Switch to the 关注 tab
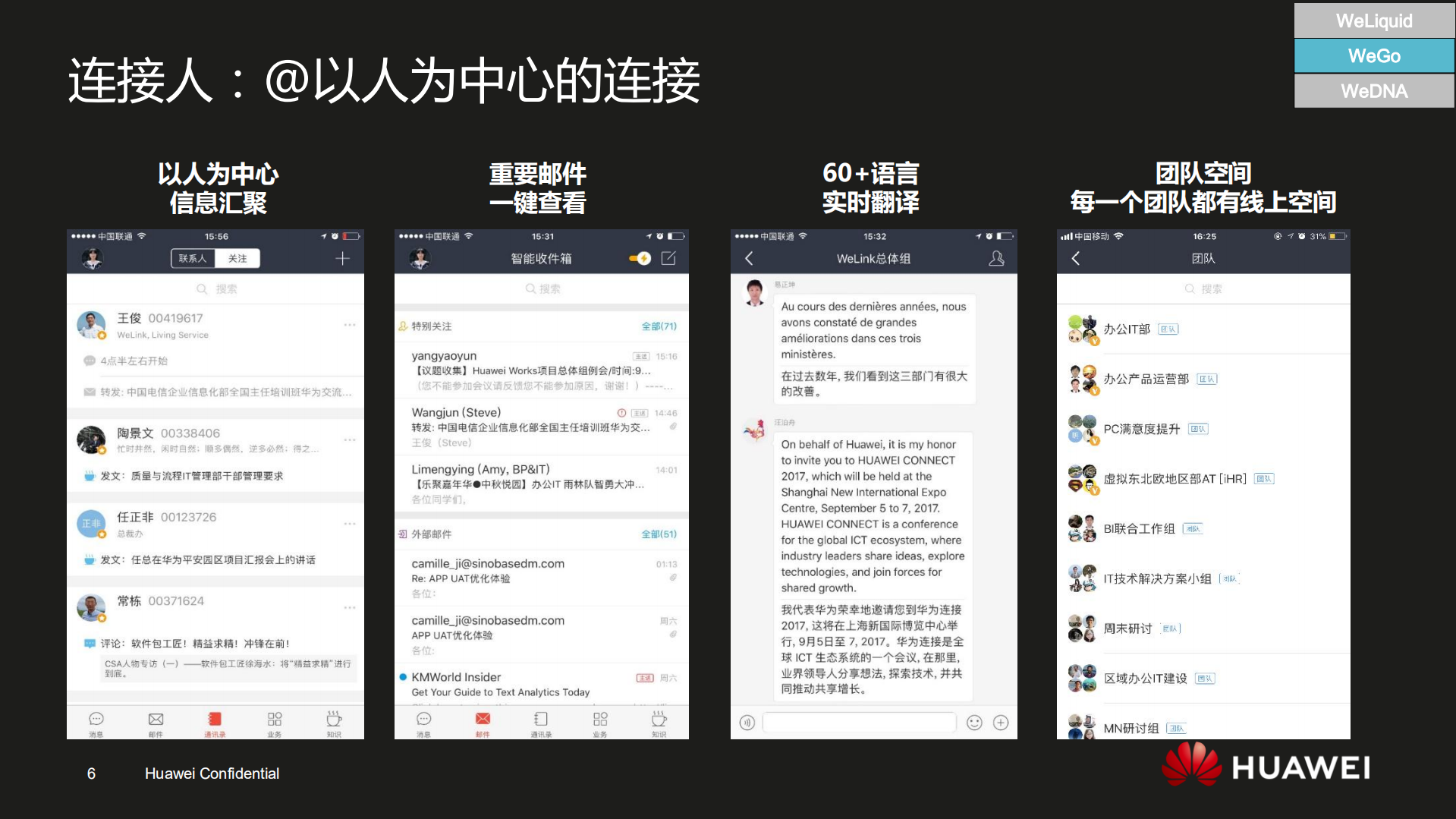The image size is (1456, 819). pos(239,258)
